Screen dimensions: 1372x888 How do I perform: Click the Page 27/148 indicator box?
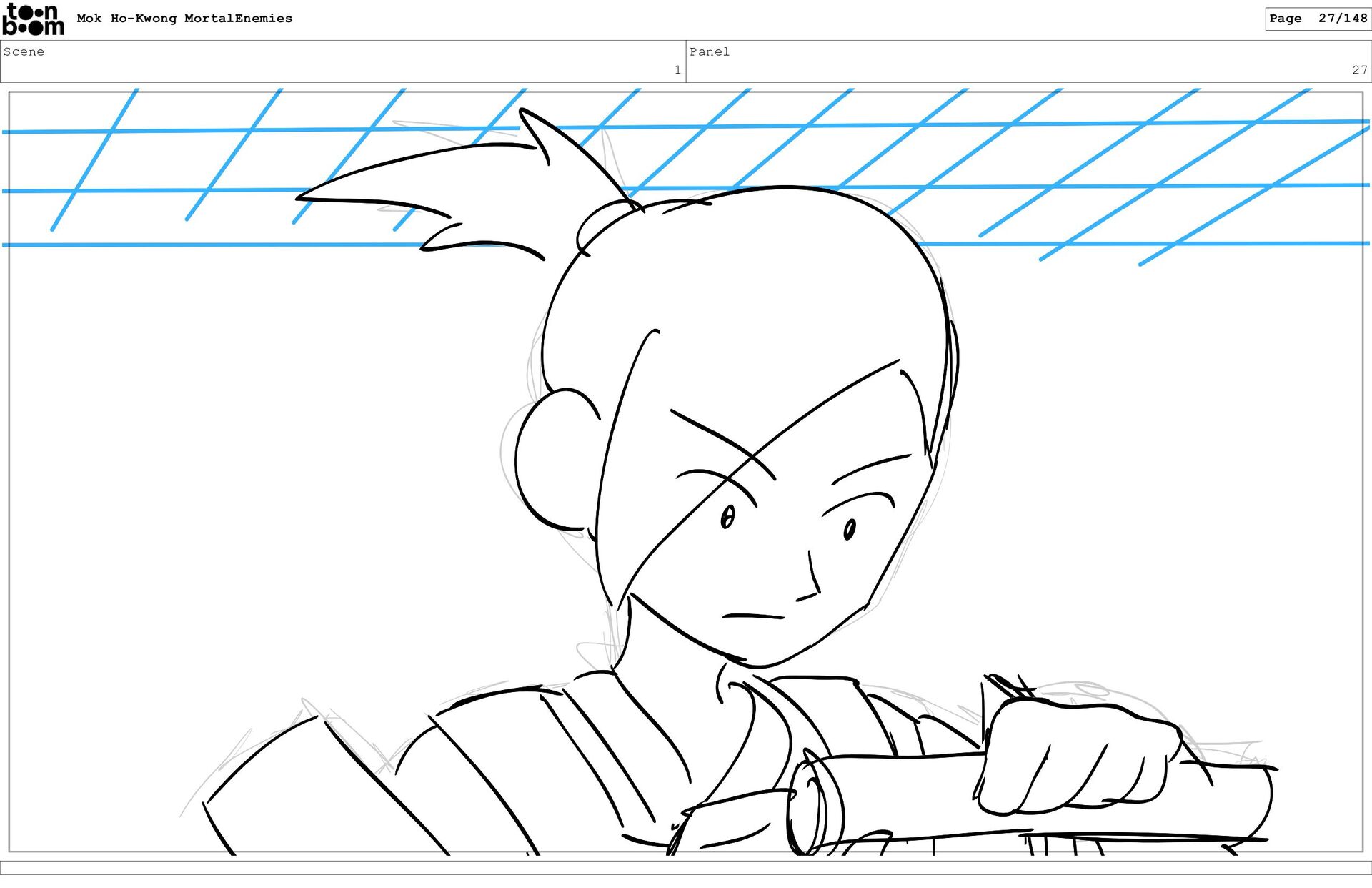[1317, 19]
